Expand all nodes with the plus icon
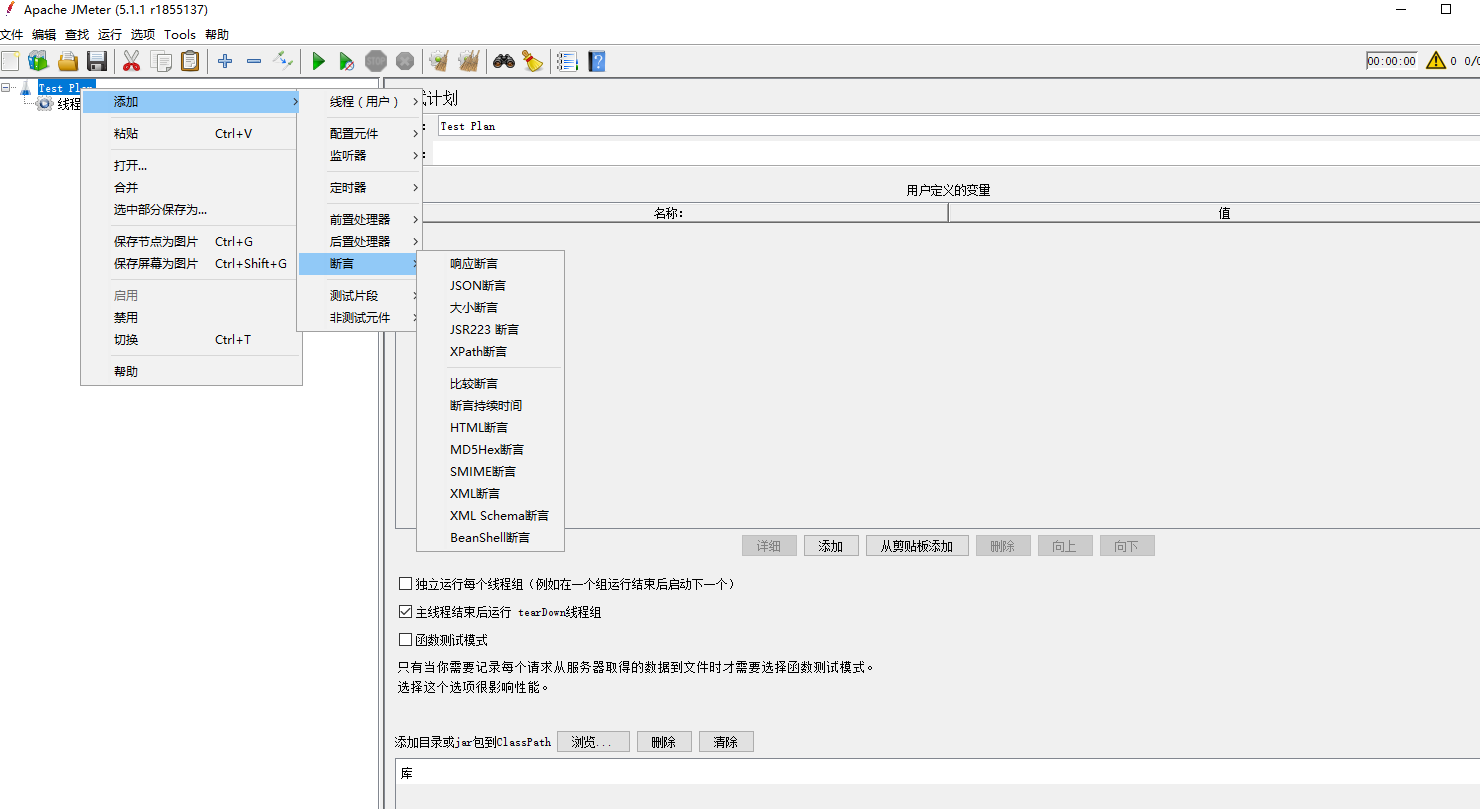1480x809 pixels. 225,61
